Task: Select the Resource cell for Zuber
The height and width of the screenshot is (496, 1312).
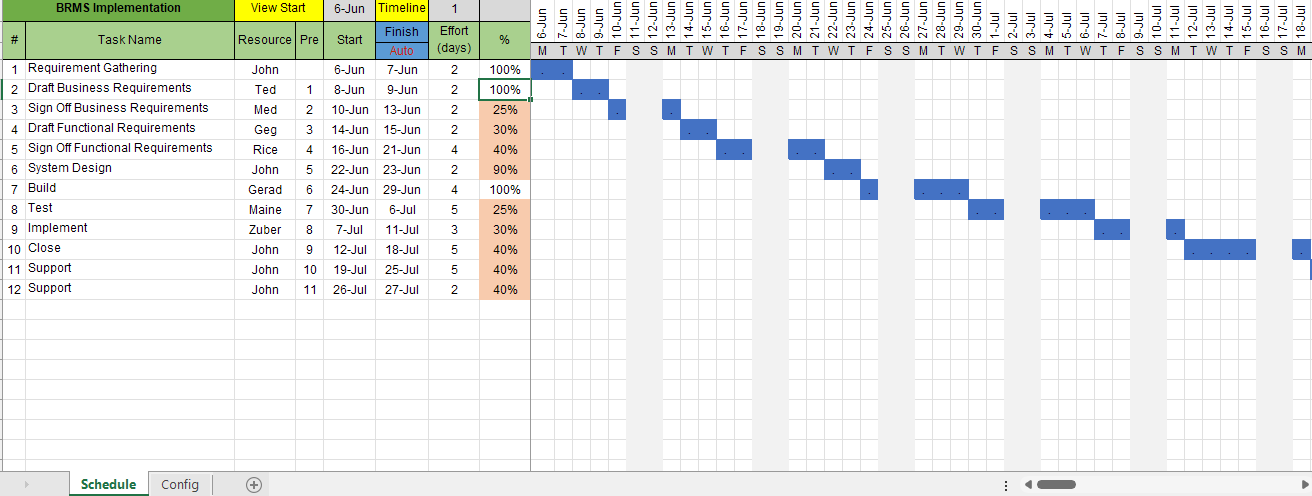Action: click(265, 230)
